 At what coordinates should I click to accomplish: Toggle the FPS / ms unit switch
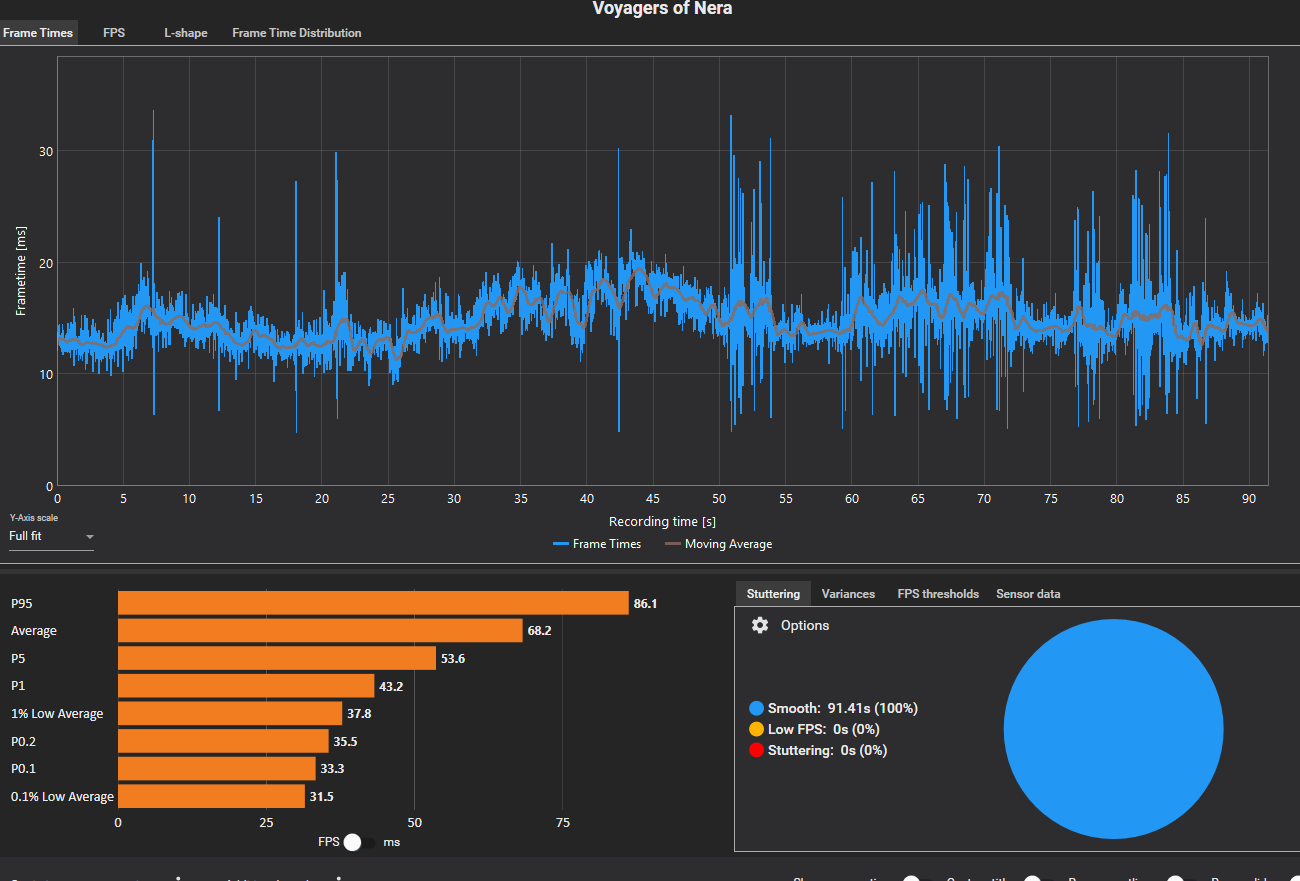pyautogui.click(x=359, y=842)
